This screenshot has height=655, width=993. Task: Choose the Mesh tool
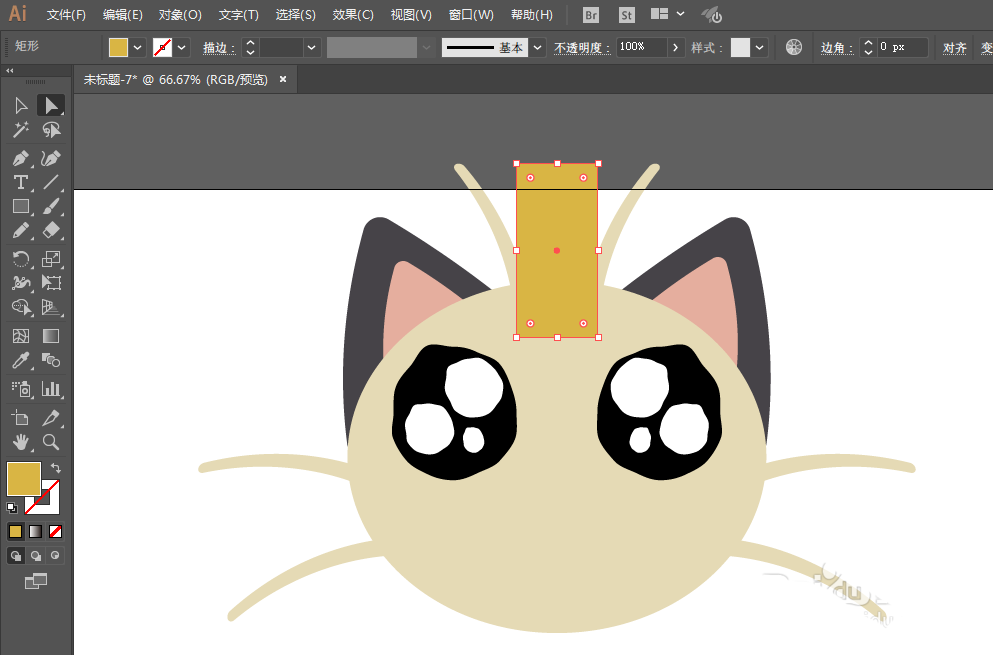[21, 336]
